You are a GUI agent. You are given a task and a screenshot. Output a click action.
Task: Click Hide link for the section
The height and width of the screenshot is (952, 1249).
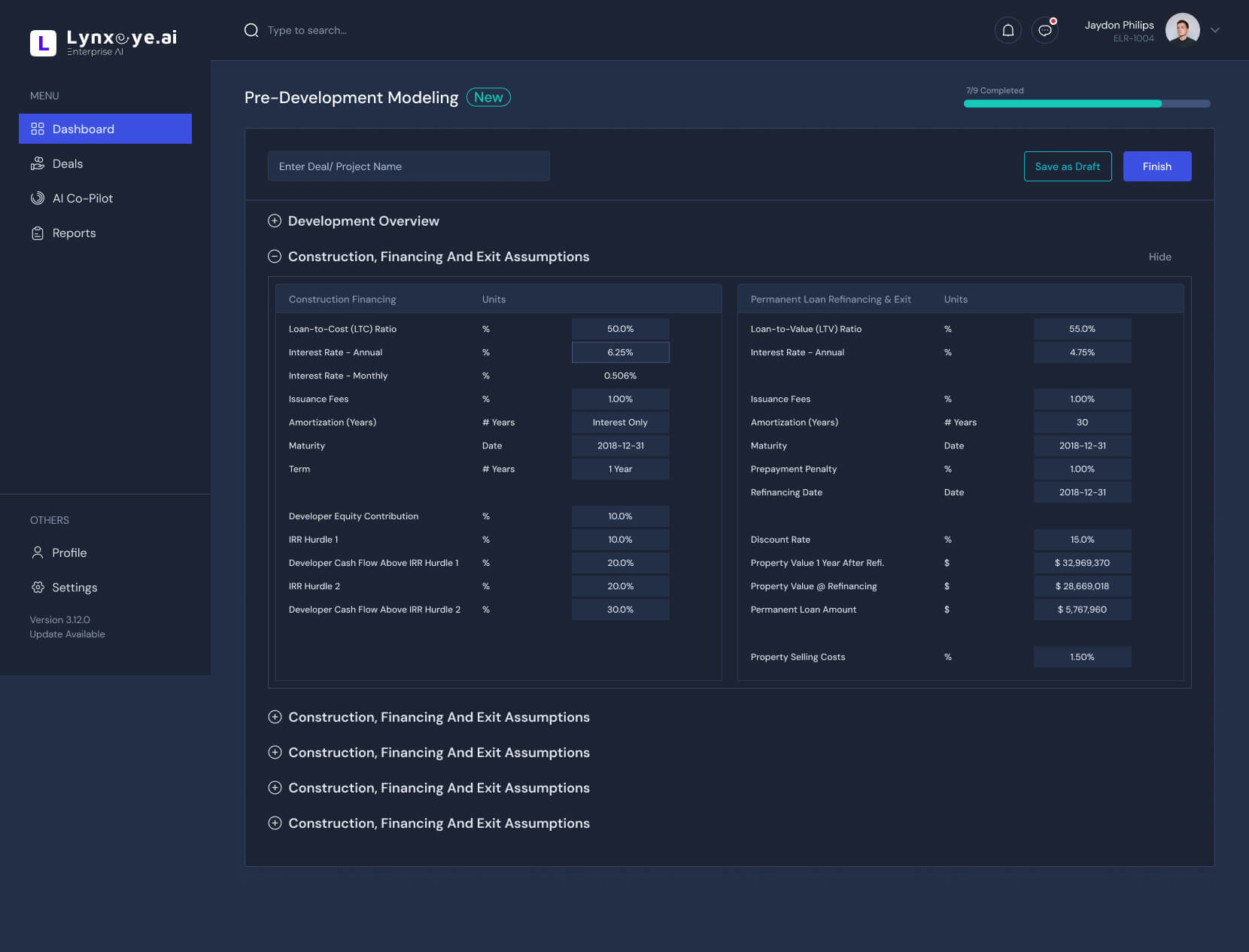click(x=1159, y=257)
